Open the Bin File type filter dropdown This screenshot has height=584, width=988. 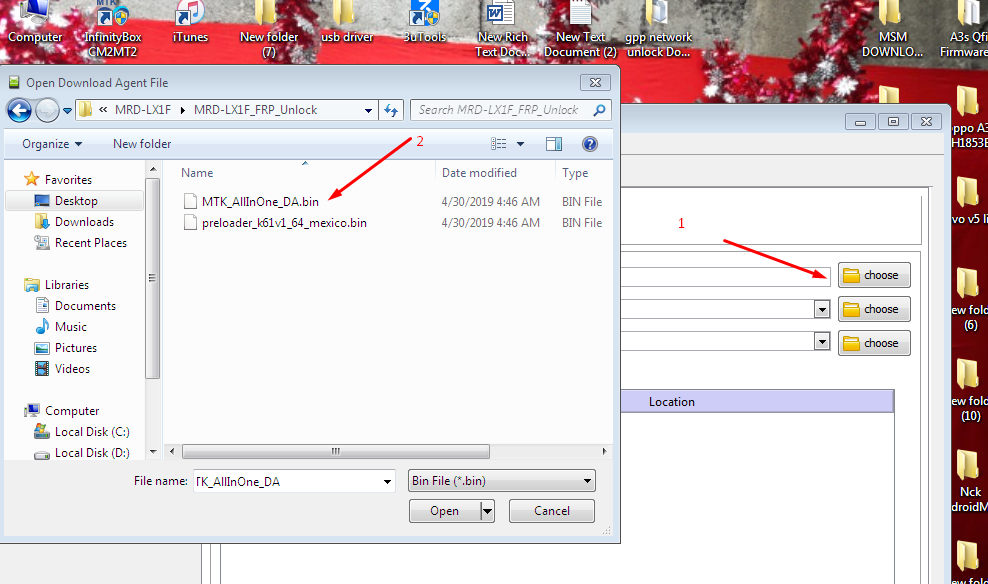pyautogui.click(x=502, y=481)
